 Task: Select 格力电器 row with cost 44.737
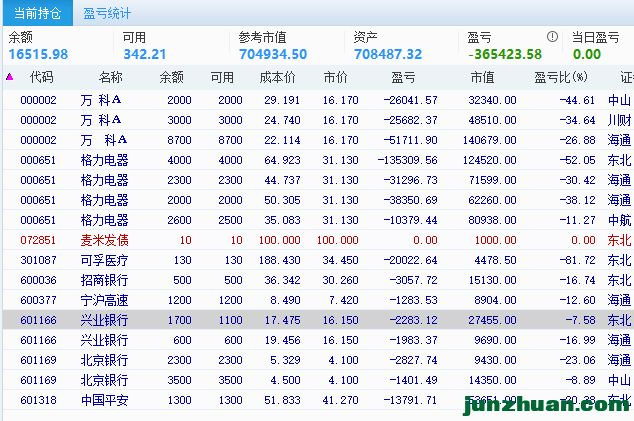click(318, 180)
